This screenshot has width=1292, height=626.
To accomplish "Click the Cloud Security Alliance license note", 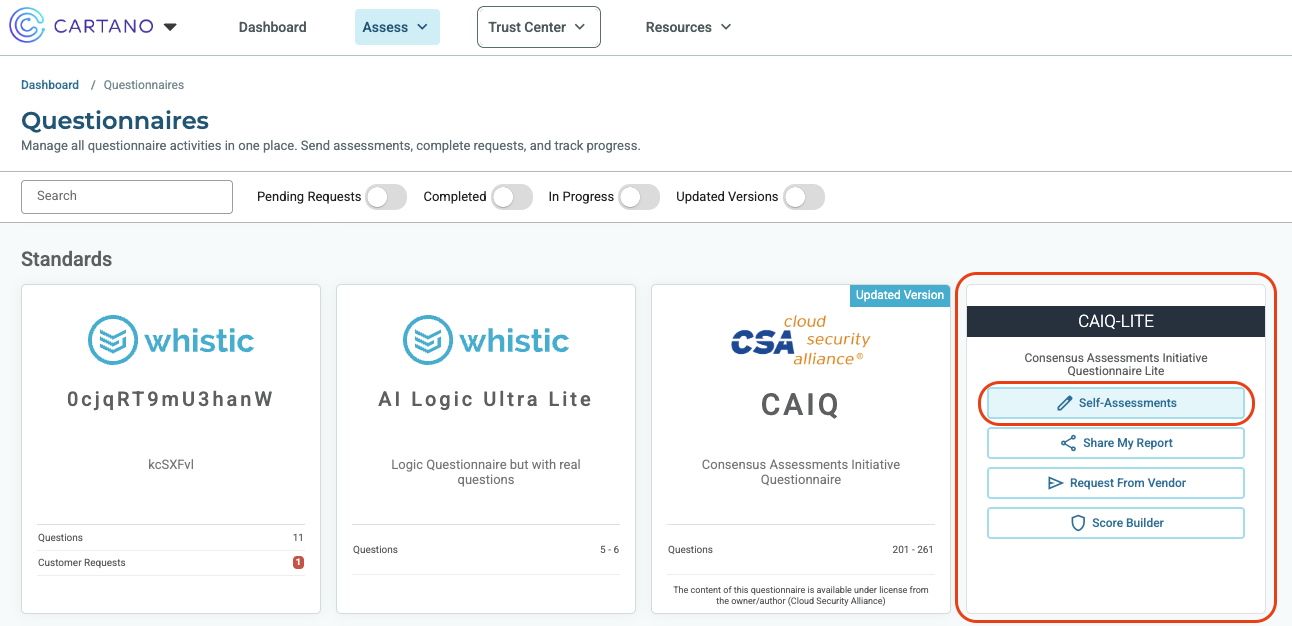I will pyautogui.click(x=801, y=596).
